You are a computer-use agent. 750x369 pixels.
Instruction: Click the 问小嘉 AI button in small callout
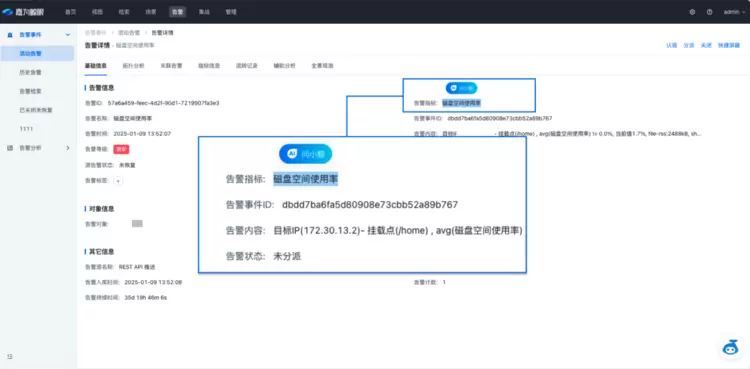(x=462, y=88)
